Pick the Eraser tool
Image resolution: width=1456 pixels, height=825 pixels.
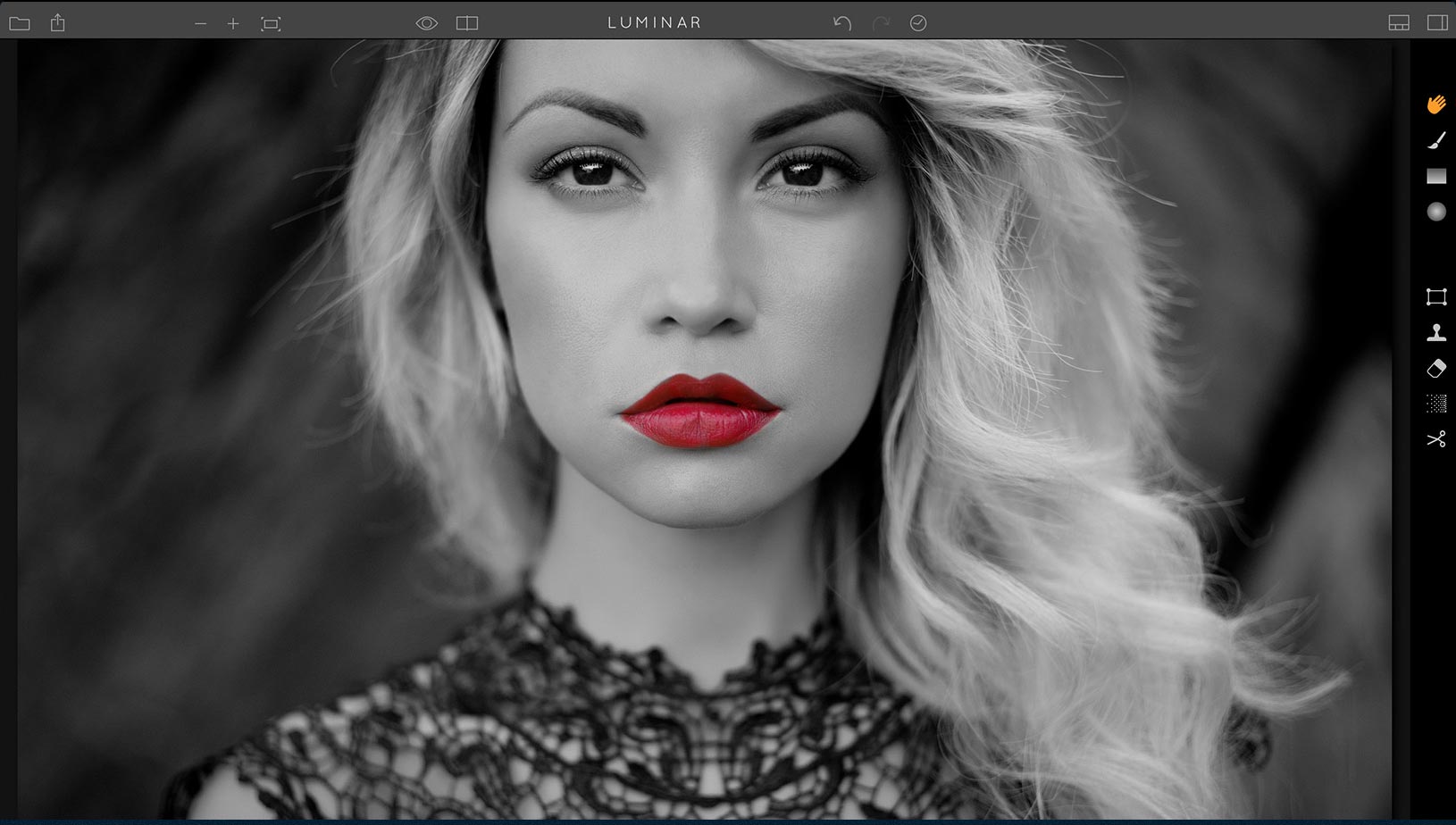[x=1435, y=368]
